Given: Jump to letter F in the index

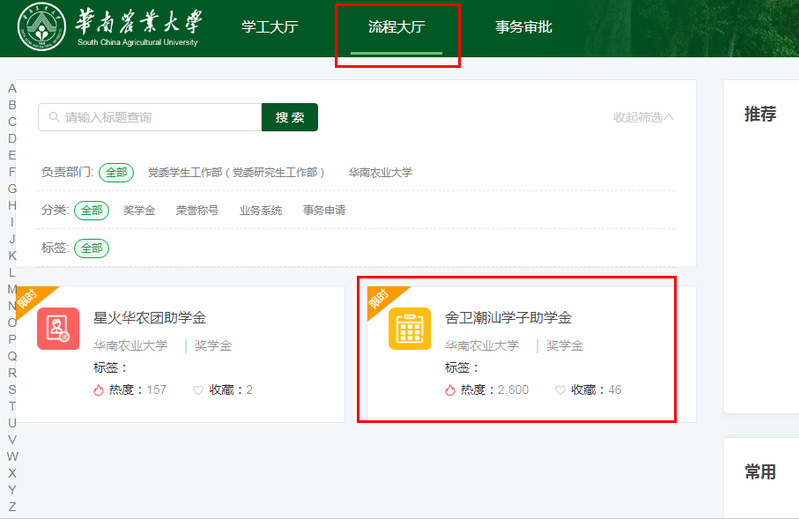Looking at the screenshot, I should coord(12,172).
